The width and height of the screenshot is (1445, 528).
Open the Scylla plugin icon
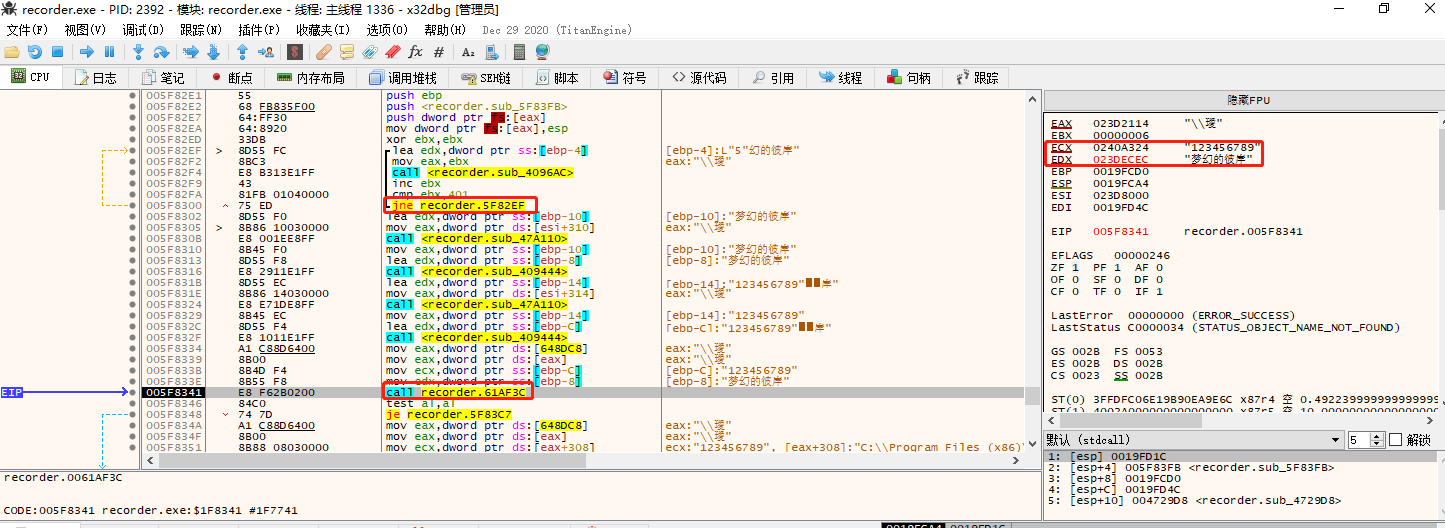coord(295,51)
